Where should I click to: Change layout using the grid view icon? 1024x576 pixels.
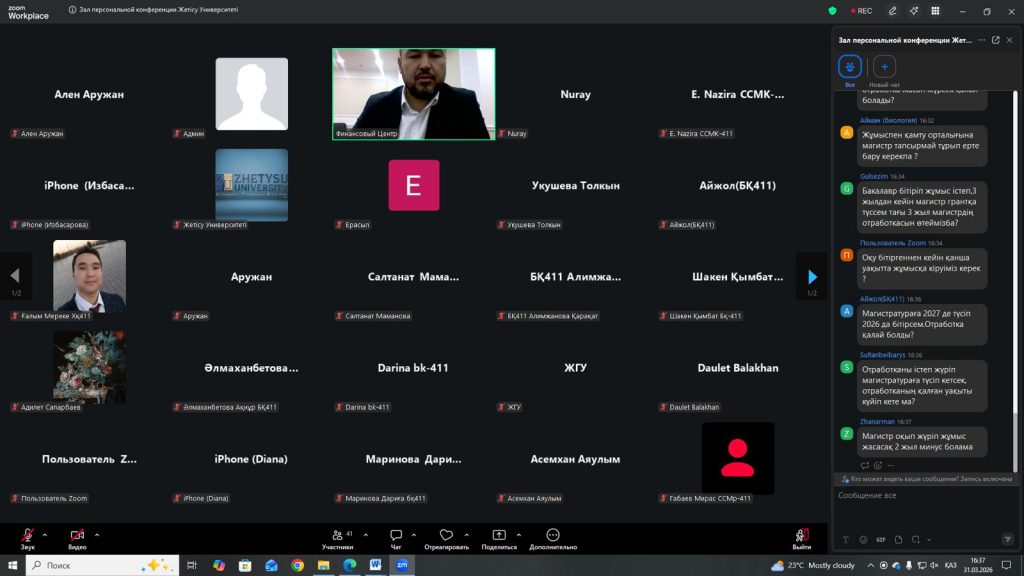pos(937,11)
